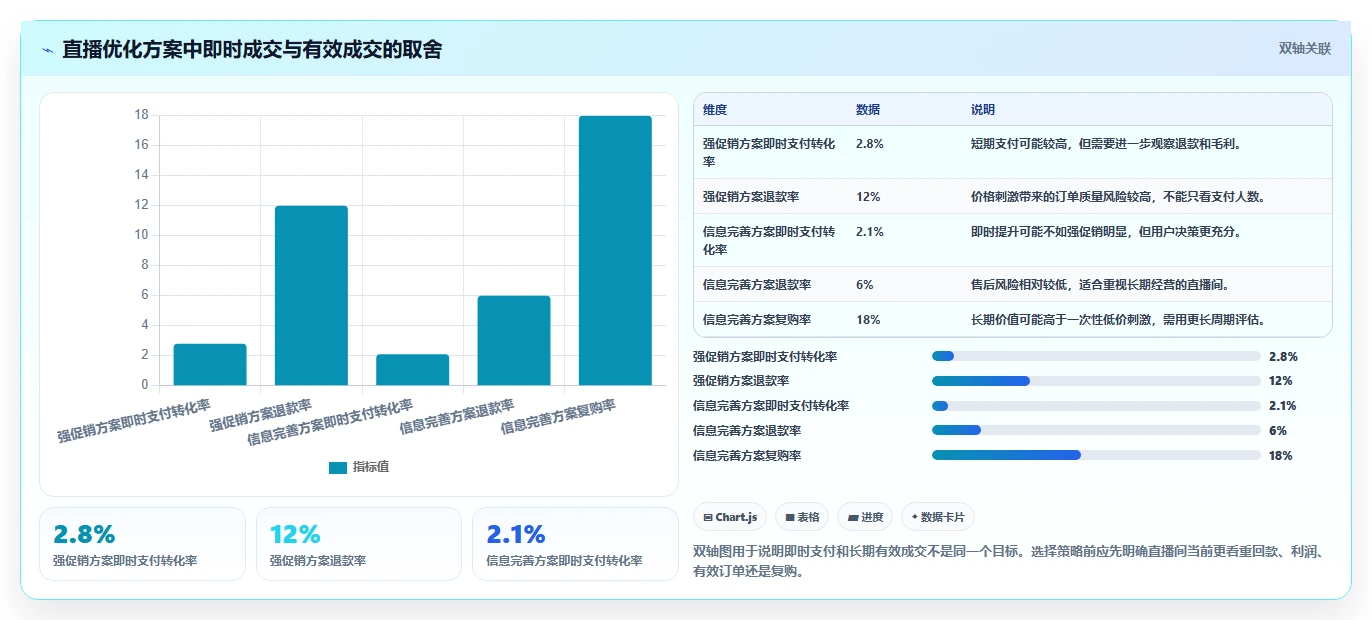This screenshot has height=620, width=1372.
Task: Click the 18% progress bar
Action: 1096,455
